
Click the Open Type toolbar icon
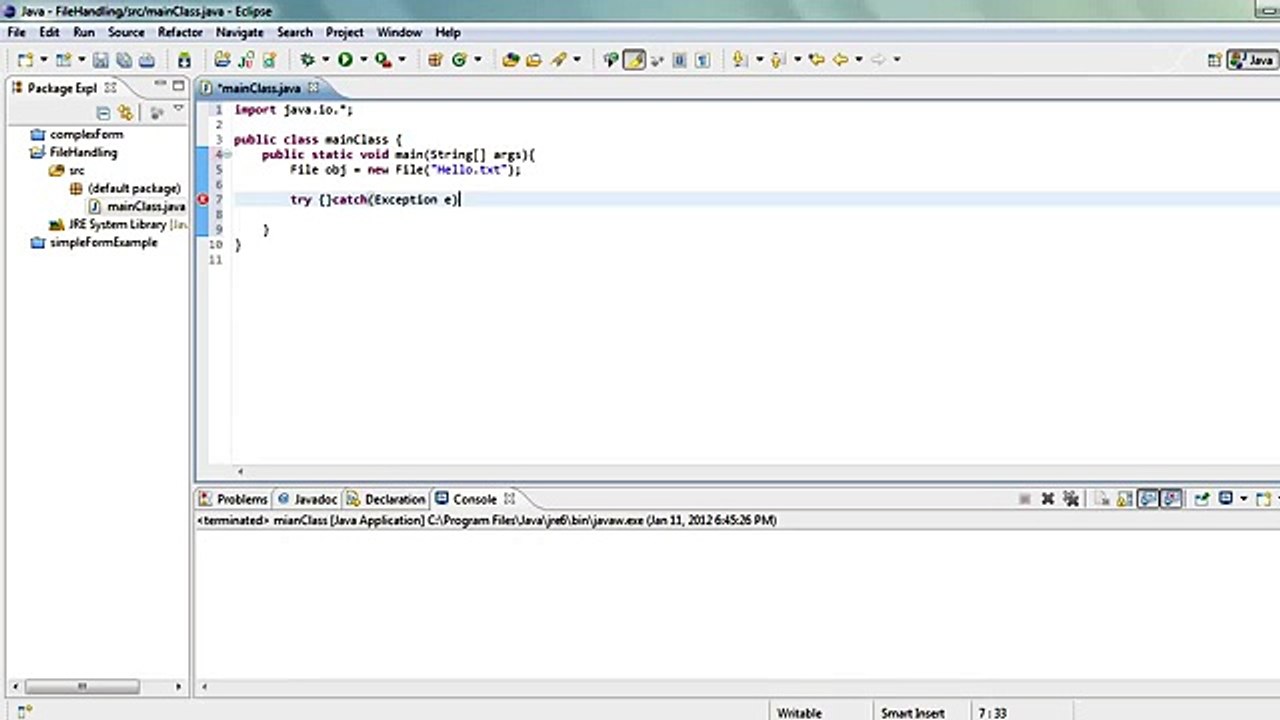coord(510,60)
